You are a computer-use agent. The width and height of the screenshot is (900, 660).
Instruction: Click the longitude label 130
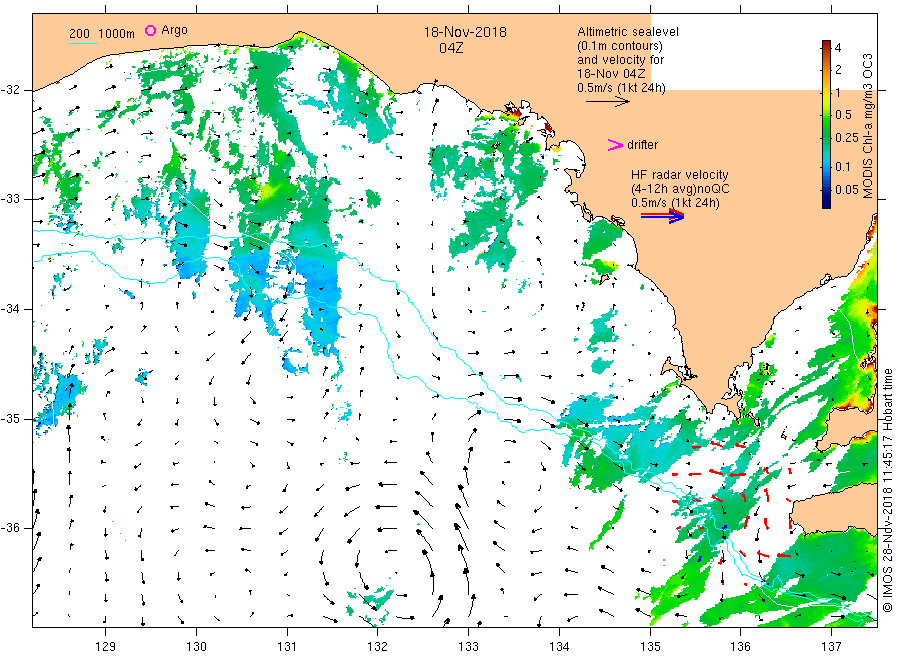point(196,647)
